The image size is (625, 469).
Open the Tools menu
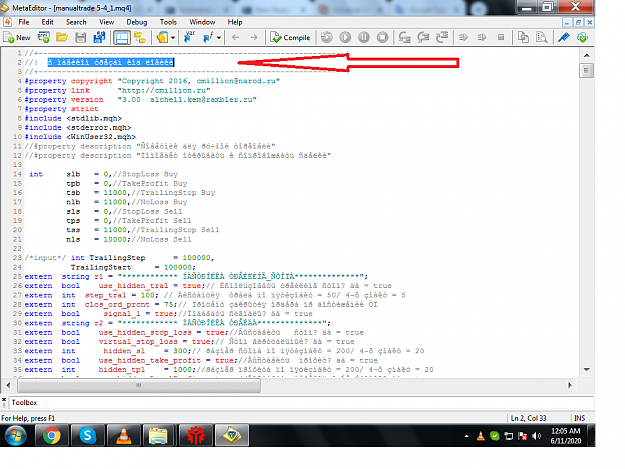(168, 22)
